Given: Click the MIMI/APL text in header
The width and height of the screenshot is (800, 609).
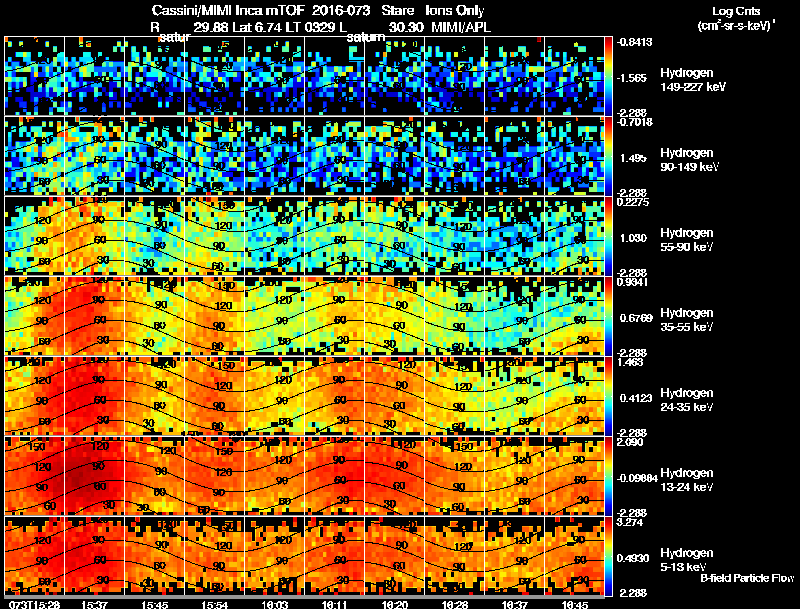Looking at the screenshot, I should coord(461,27).
